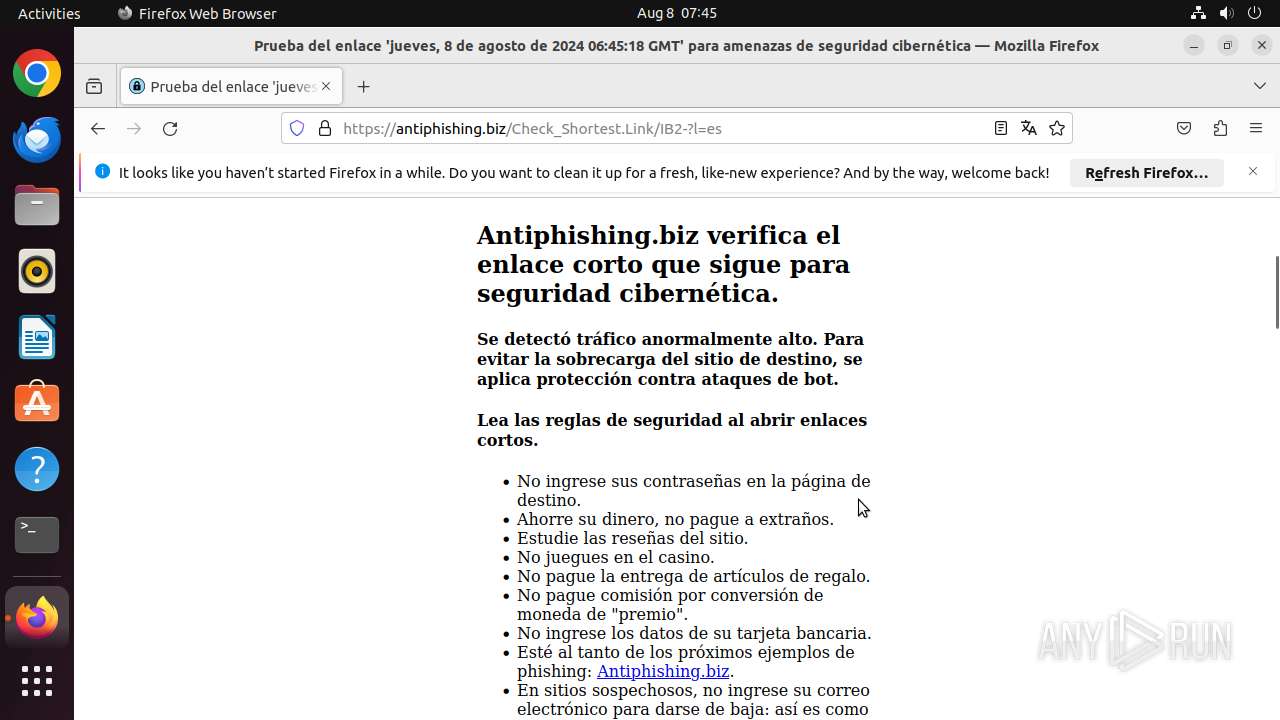The image size is (1280, 720).
Task: Open the volume icon in the top bar
Action: pos(1226,13)
